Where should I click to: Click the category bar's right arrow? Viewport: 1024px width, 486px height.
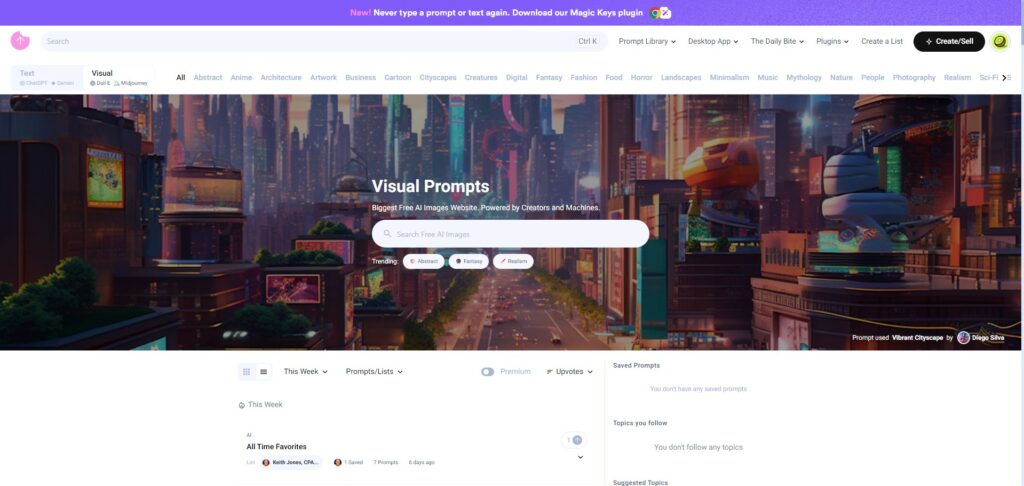point(1004,78)
